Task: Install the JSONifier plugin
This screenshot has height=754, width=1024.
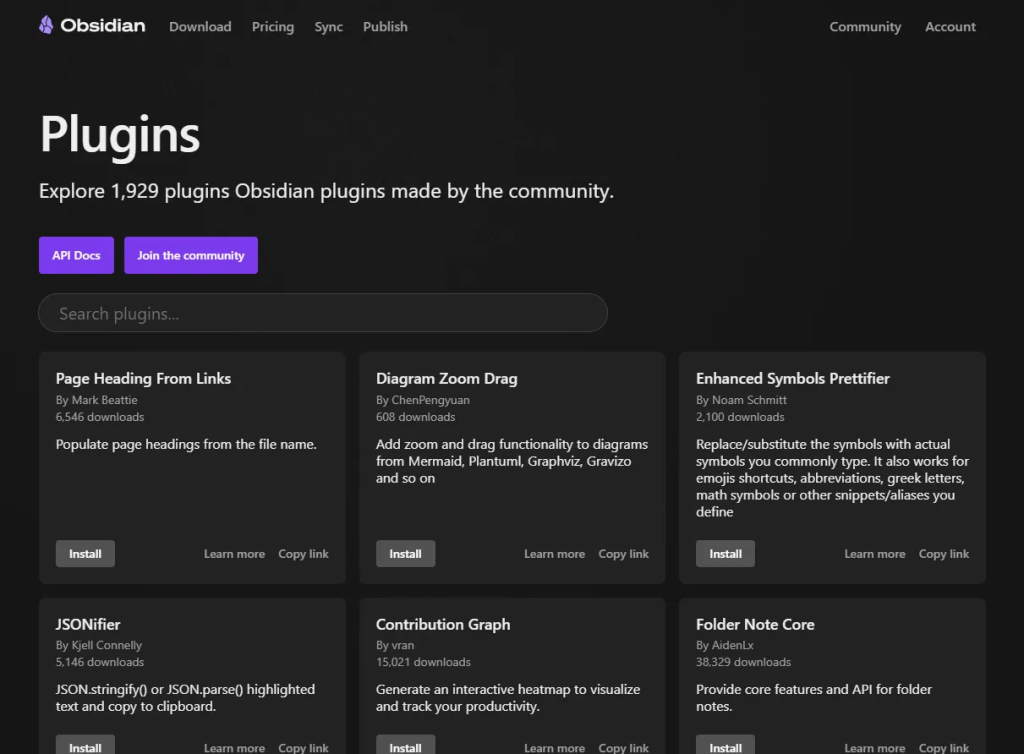Action: pos(85,745)
